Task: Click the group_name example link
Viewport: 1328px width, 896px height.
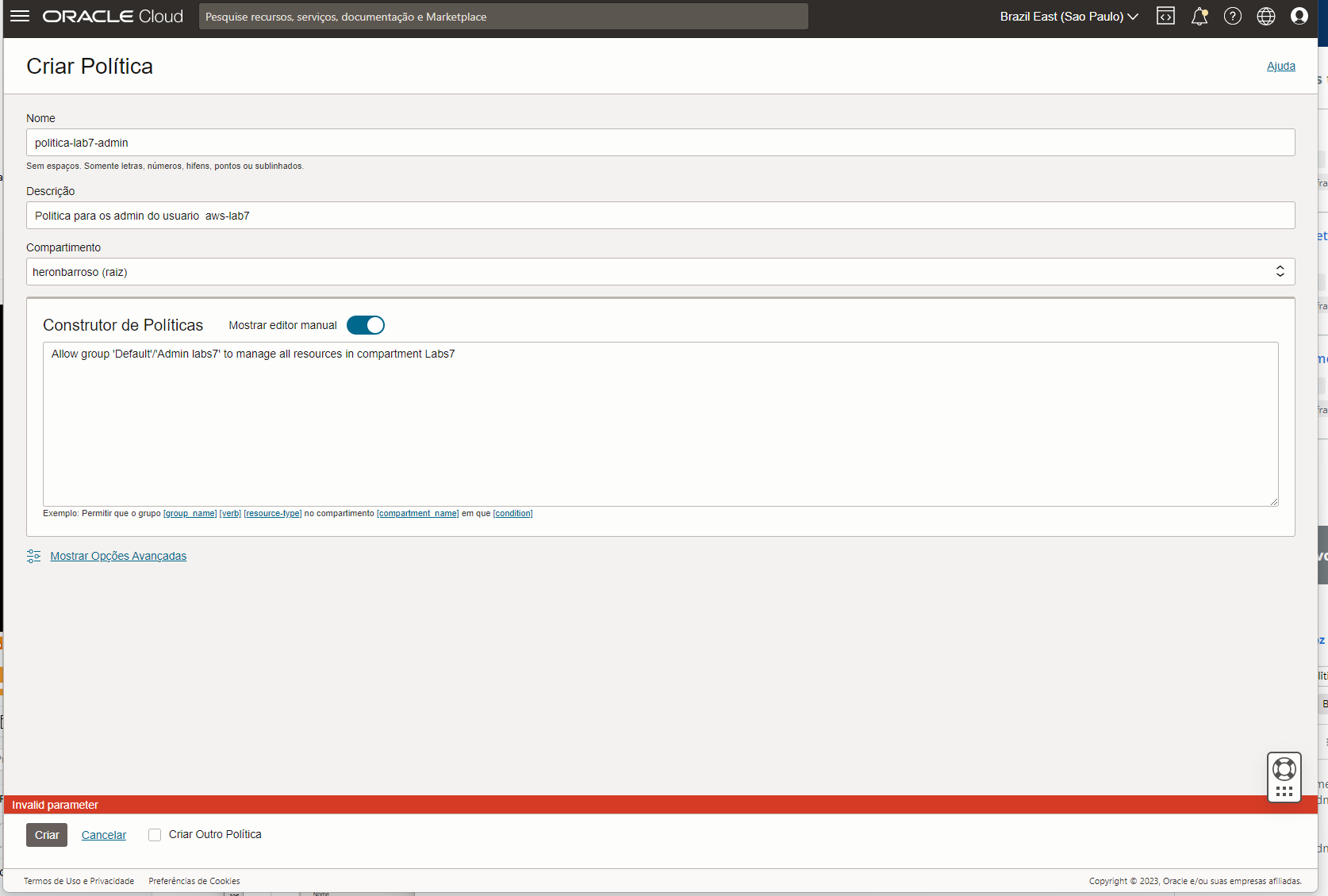Action: point(190,513)
